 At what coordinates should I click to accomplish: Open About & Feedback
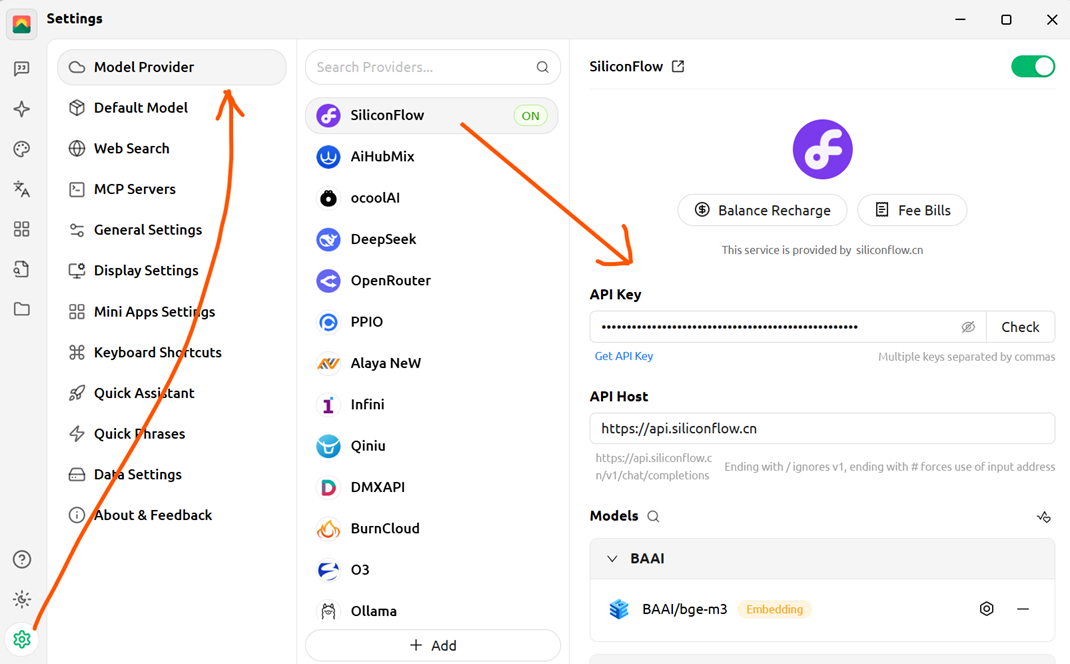point(172,515)
